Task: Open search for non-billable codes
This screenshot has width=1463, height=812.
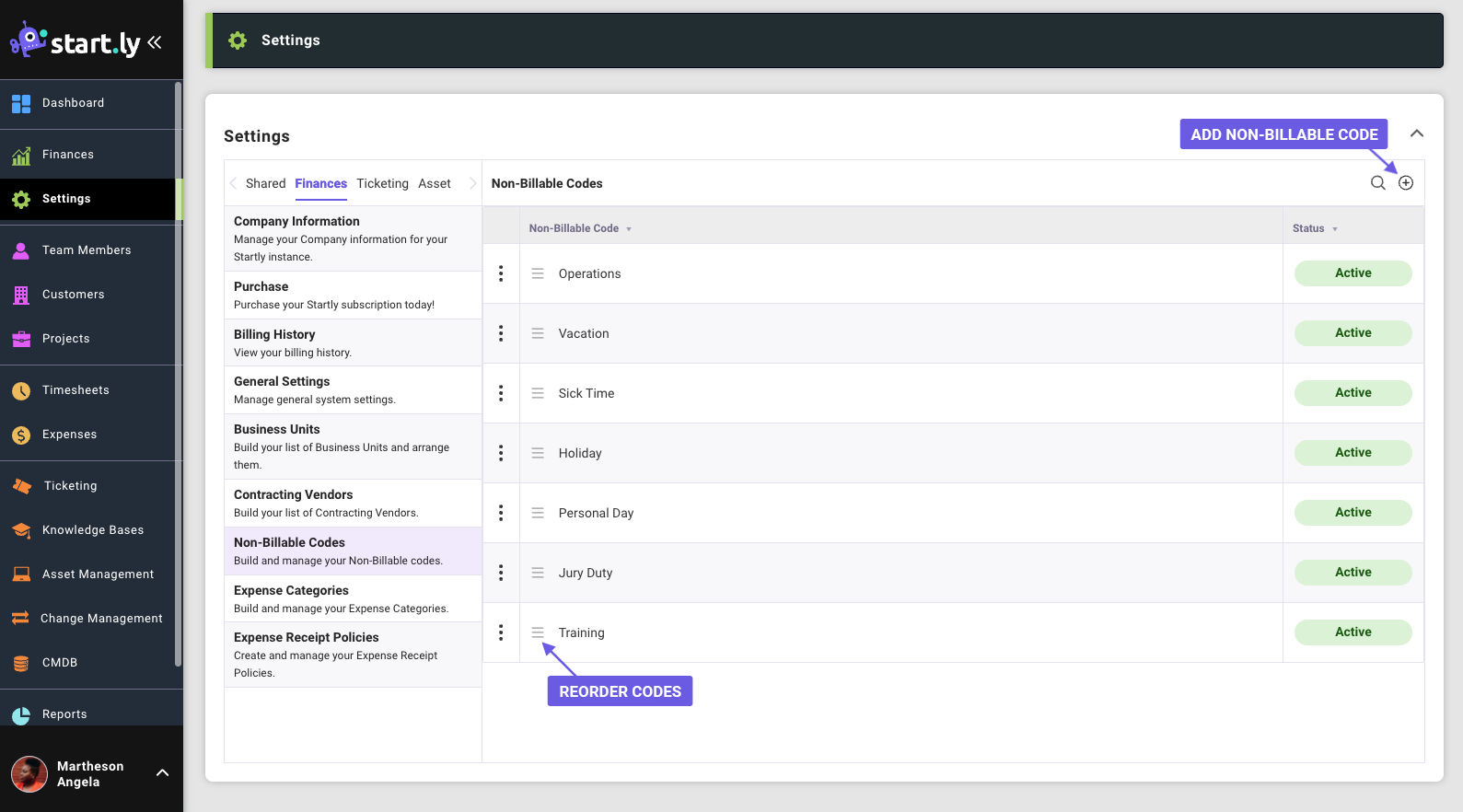Action: point(1377,183)
